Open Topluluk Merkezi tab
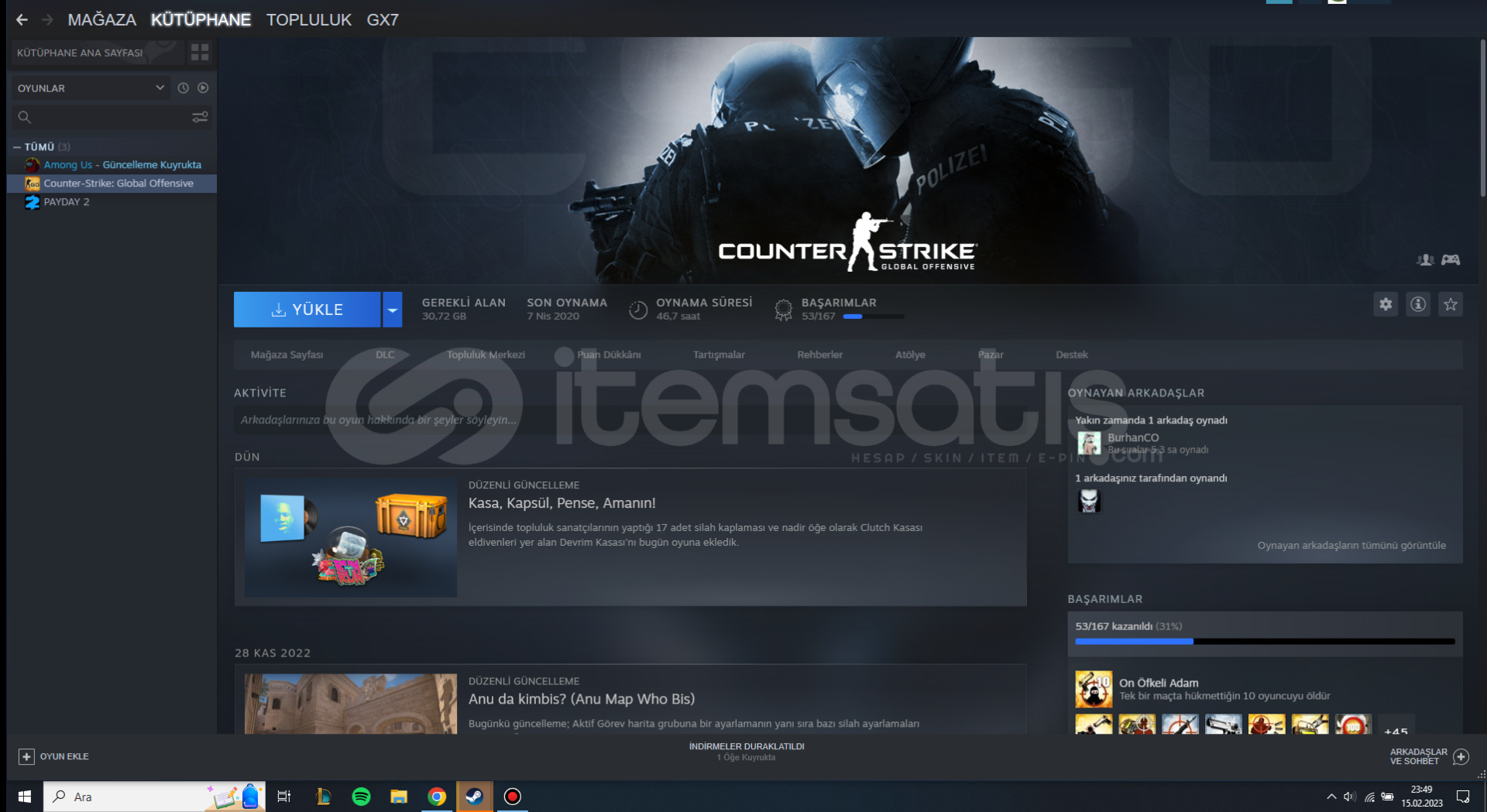The image size is (1487, 812). 486,355
